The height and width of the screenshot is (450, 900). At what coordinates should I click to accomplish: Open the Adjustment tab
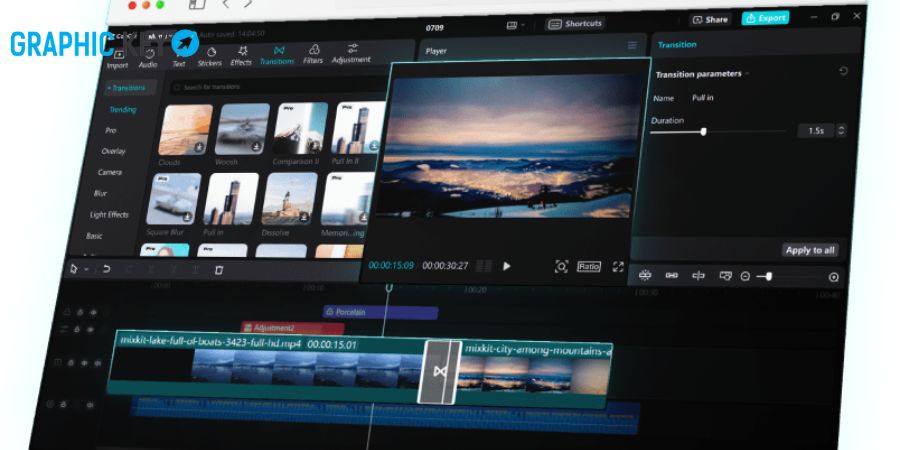pyautogui.click(x=351, y=53)
